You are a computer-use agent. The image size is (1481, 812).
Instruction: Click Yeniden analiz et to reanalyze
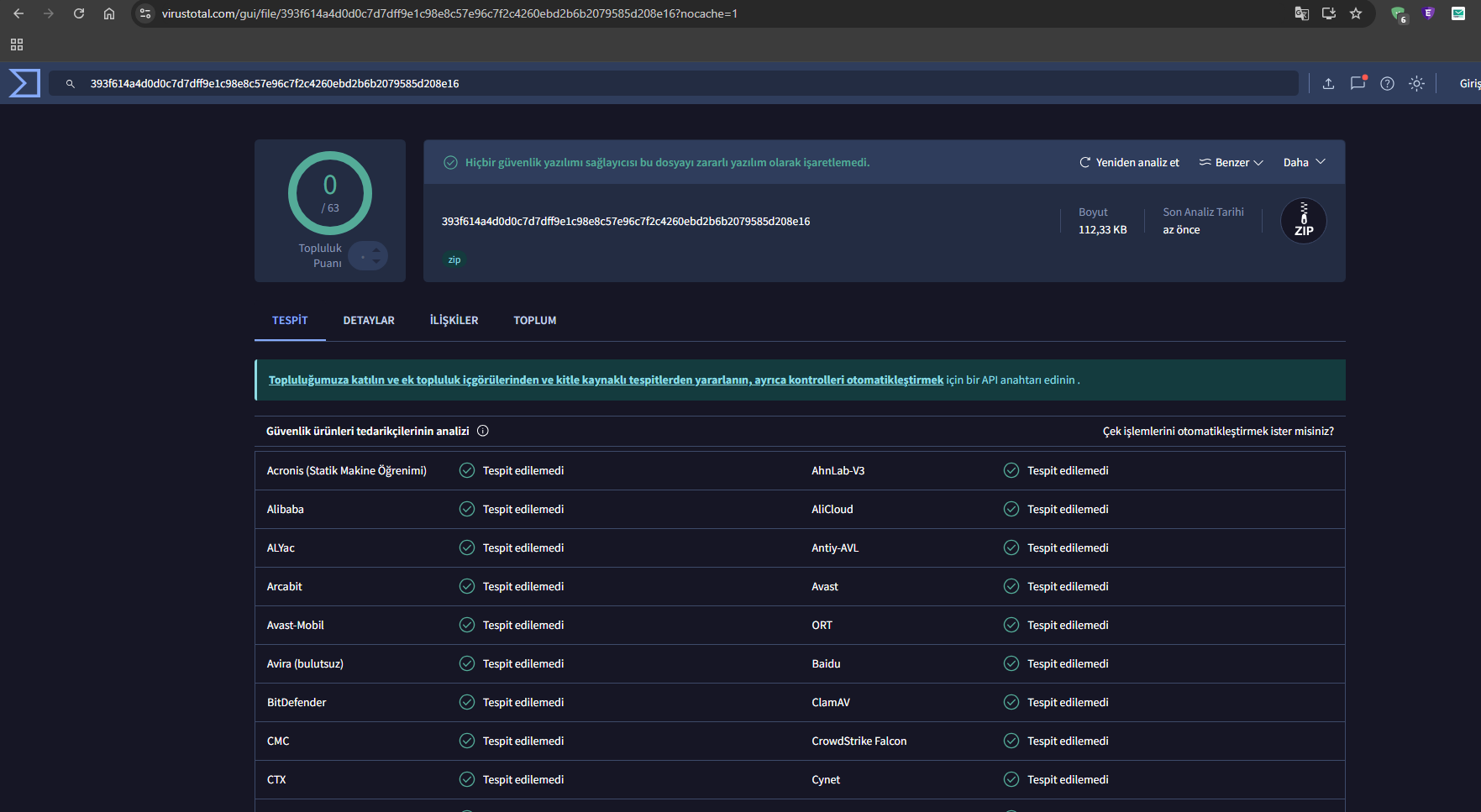point(1129,162)
